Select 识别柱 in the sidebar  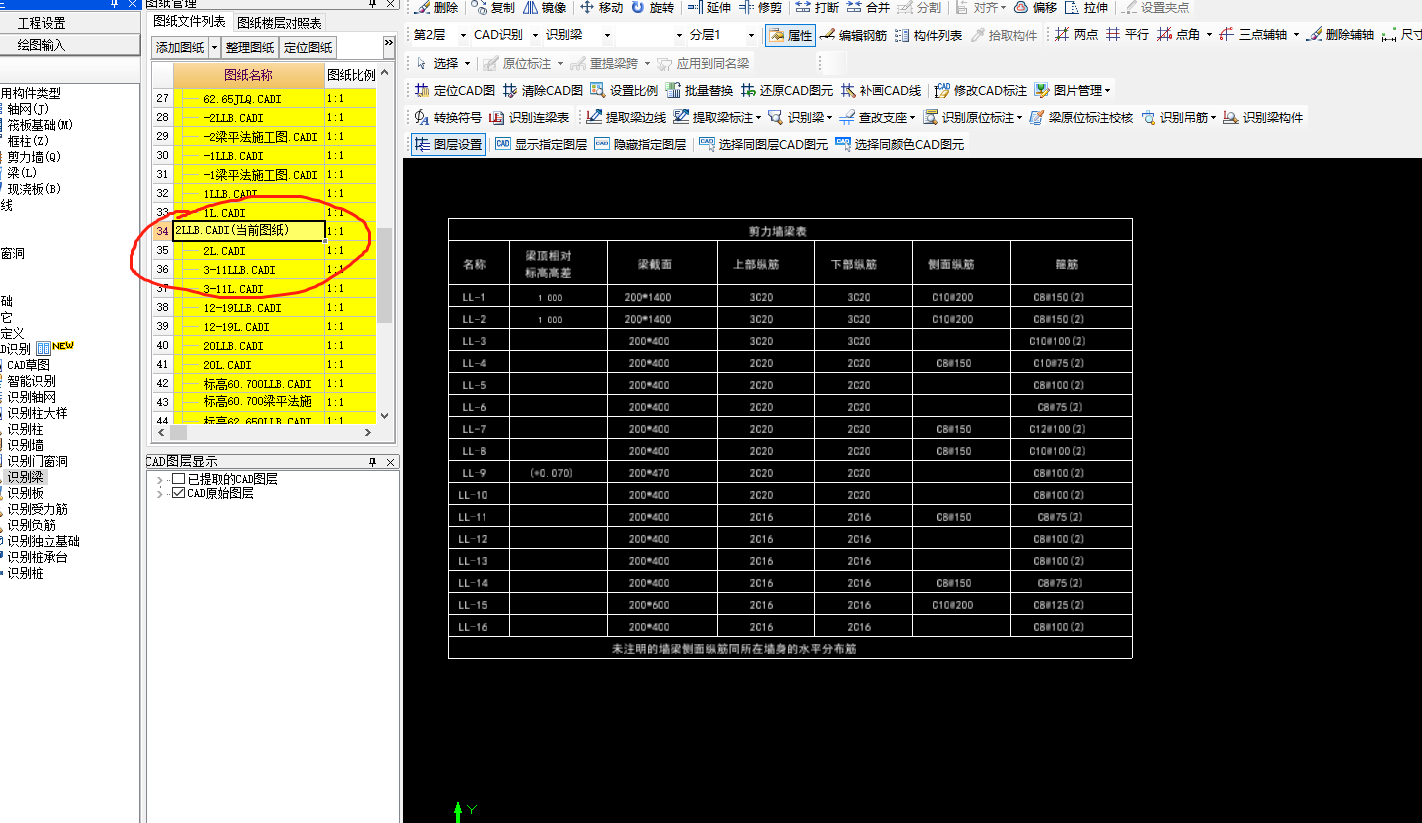(25, 429)
